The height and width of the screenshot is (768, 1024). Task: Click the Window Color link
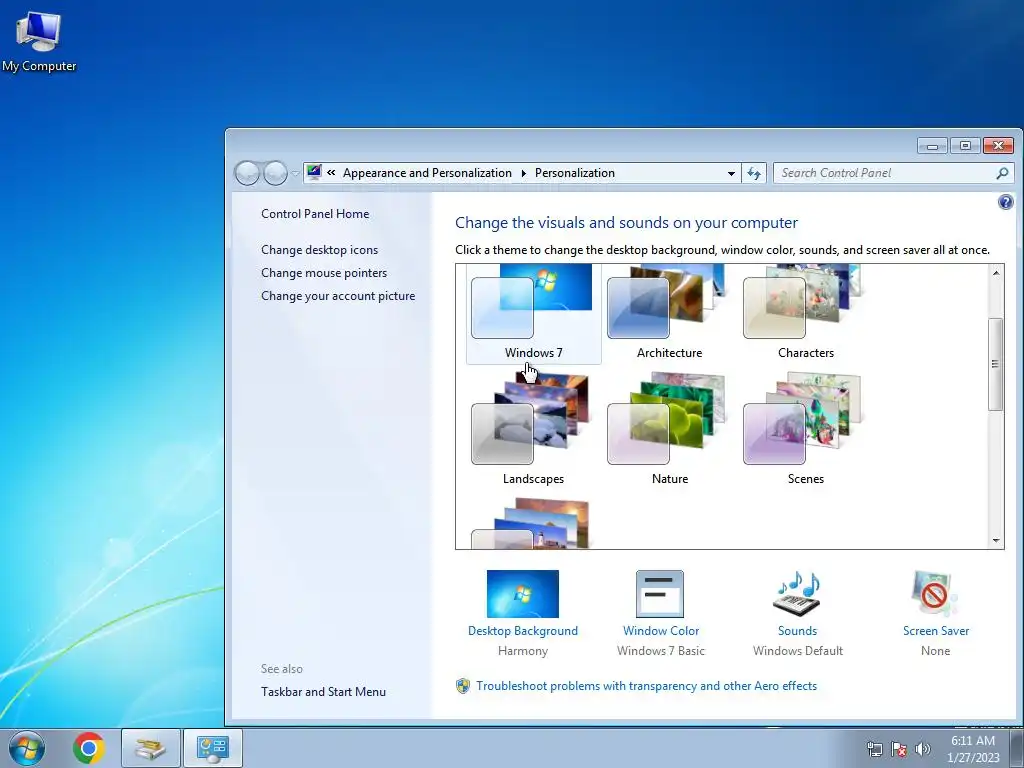[660, 631]
